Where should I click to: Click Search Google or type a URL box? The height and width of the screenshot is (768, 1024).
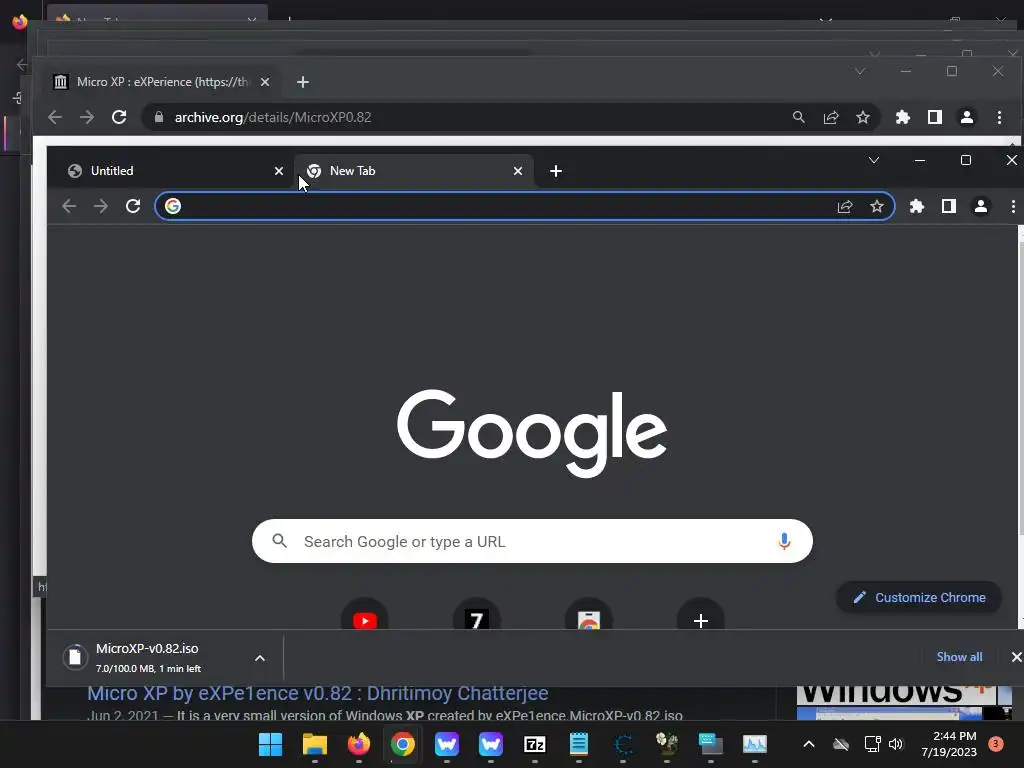tap(532, 541)
